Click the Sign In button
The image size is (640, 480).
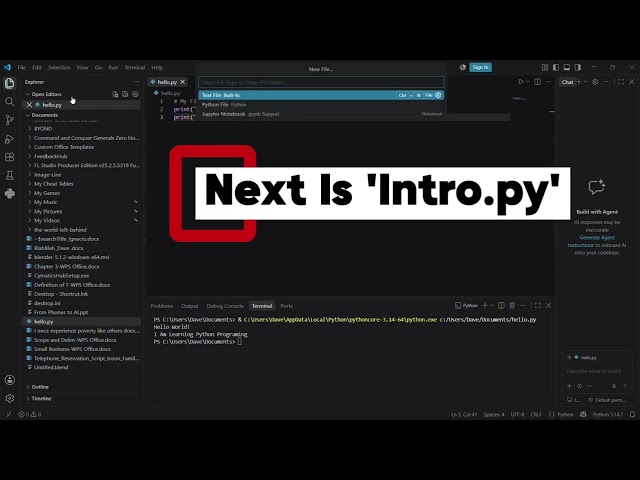[x=480, y=67]
